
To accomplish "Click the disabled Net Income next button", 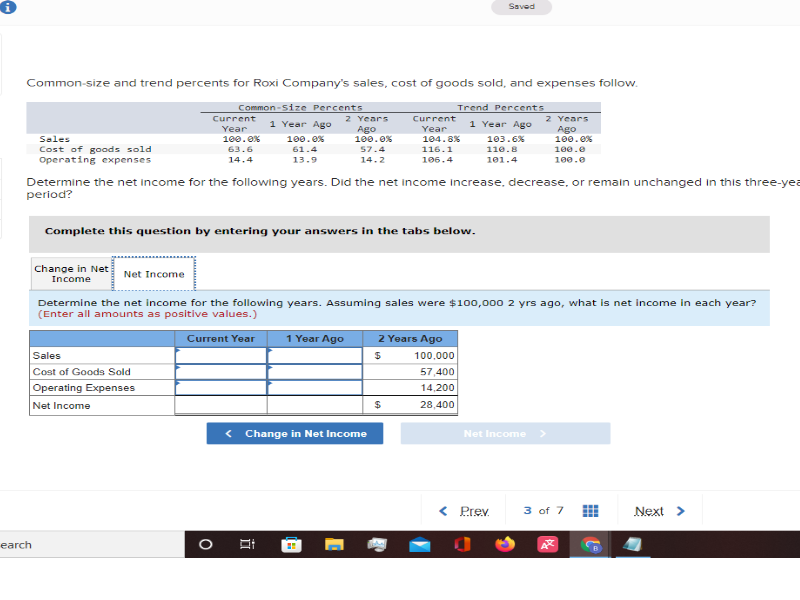I will pyautogui.click(x=505, y=433).
